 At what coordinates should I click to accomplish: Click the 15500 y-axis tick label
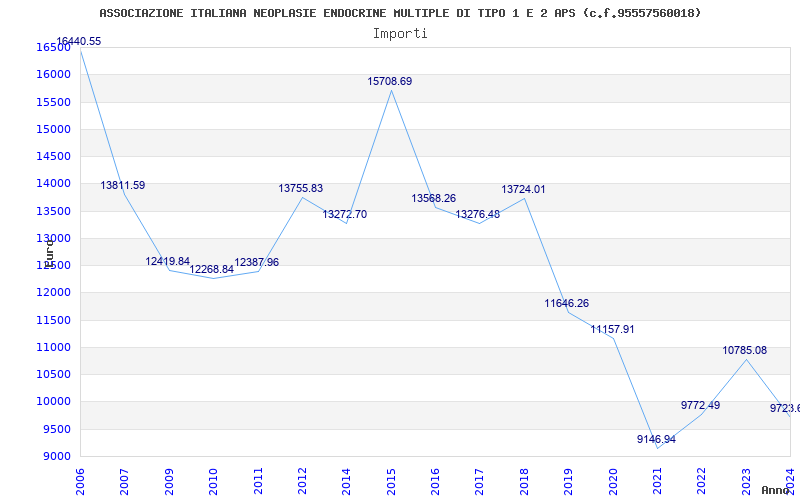(53, 102)
